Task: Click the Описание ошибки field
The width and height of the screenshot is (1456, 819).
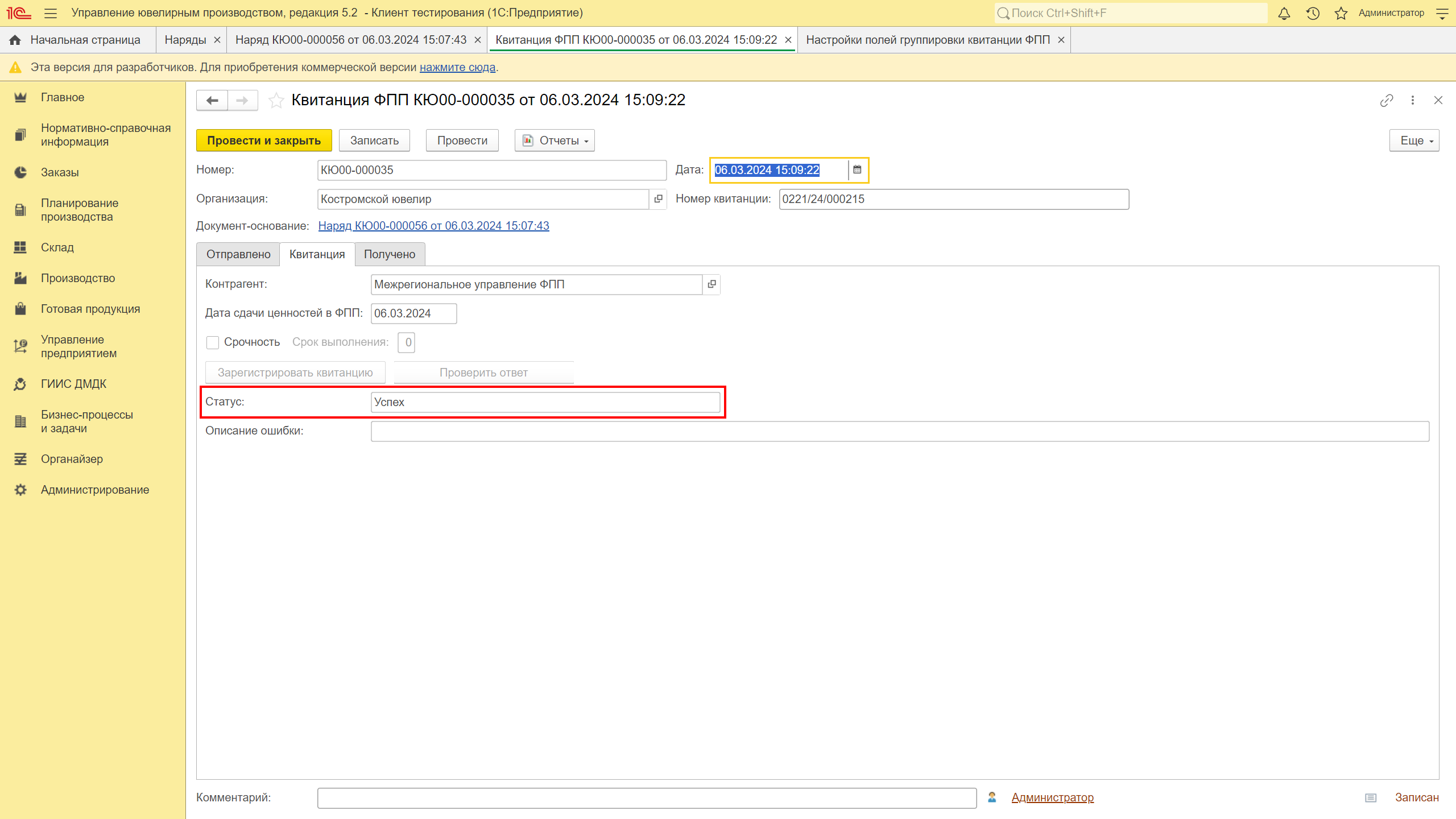Action: (x=900, y=431)
